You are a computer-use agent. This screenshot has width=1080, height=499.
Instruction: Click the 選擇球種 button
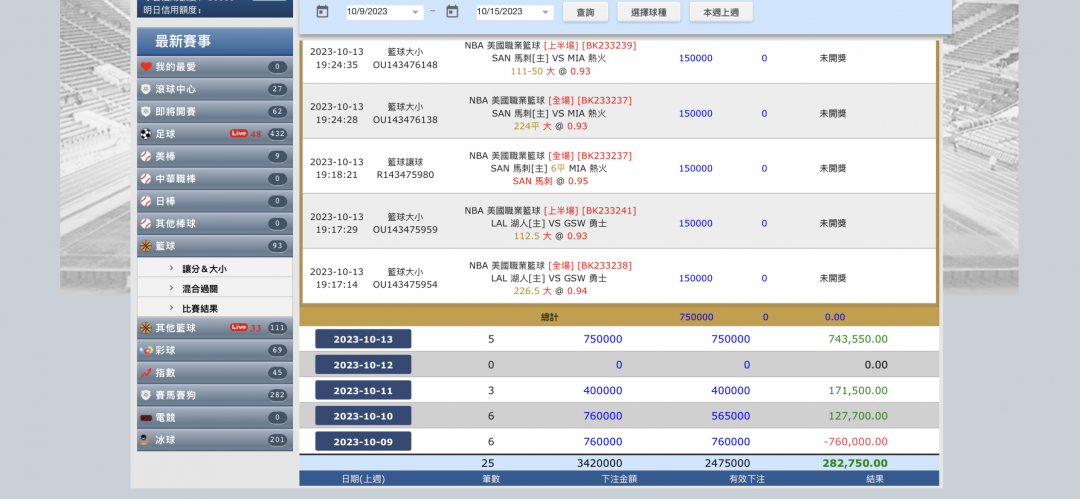click(x=649, y=12)
